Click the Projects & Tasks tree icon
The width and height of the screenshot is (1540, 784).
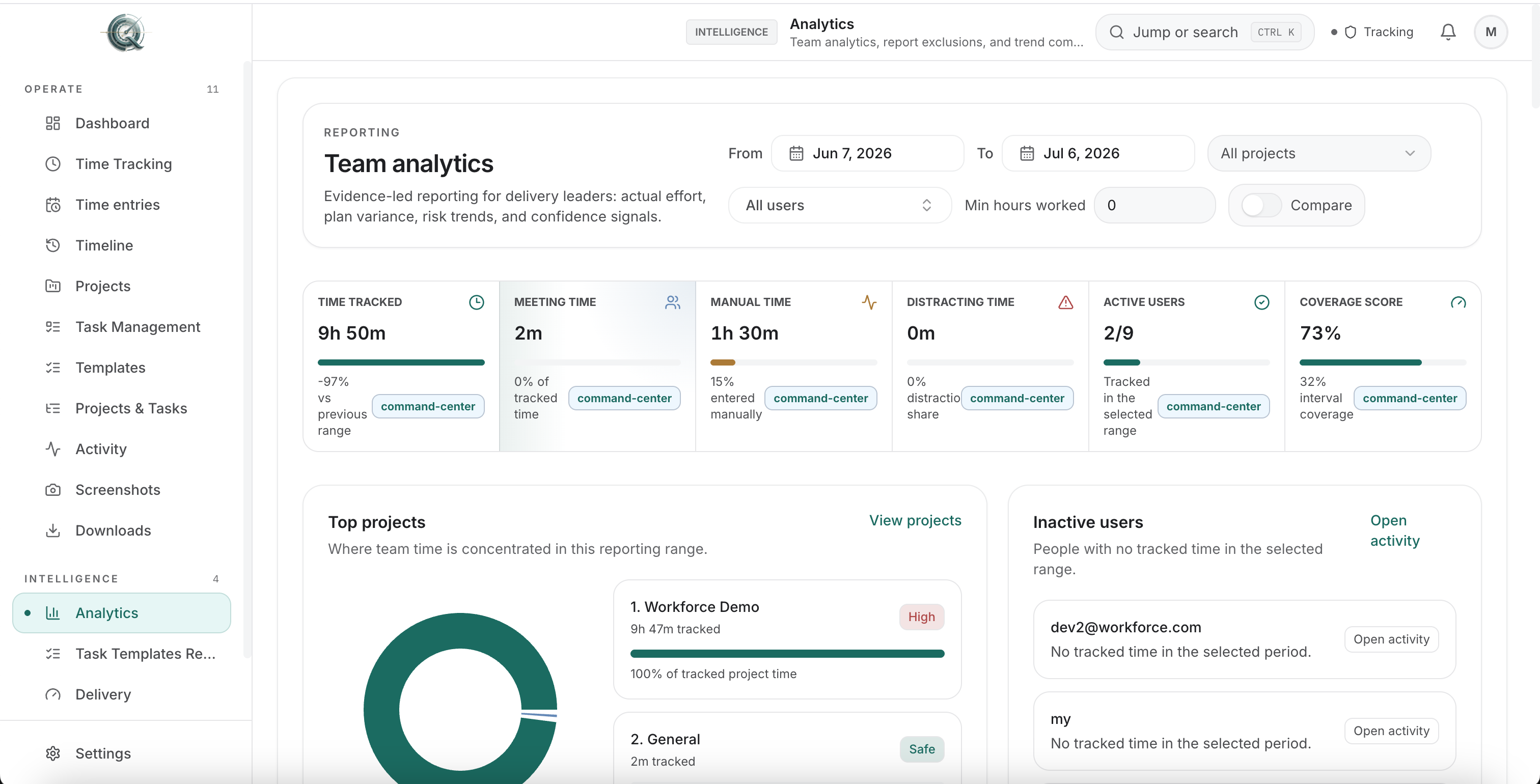[52, 408]
